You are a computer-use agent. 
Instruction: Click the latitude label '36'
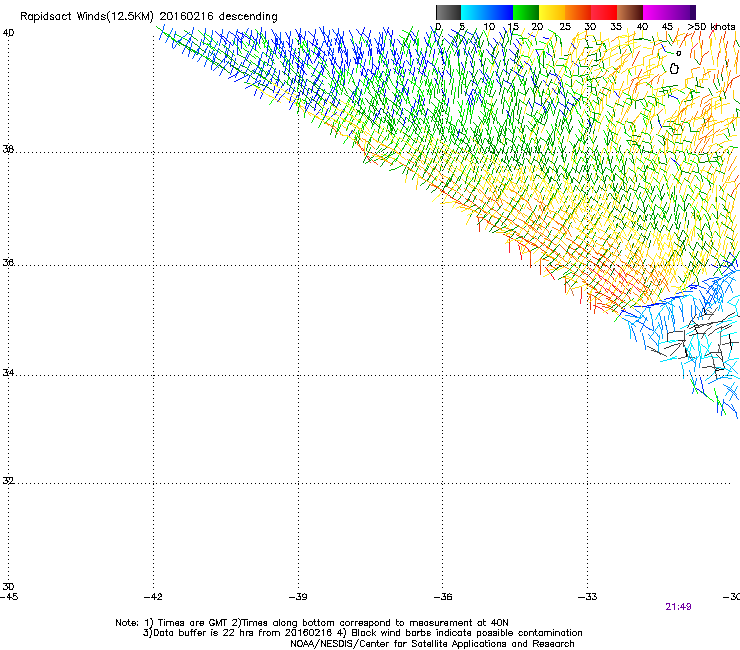8,262
